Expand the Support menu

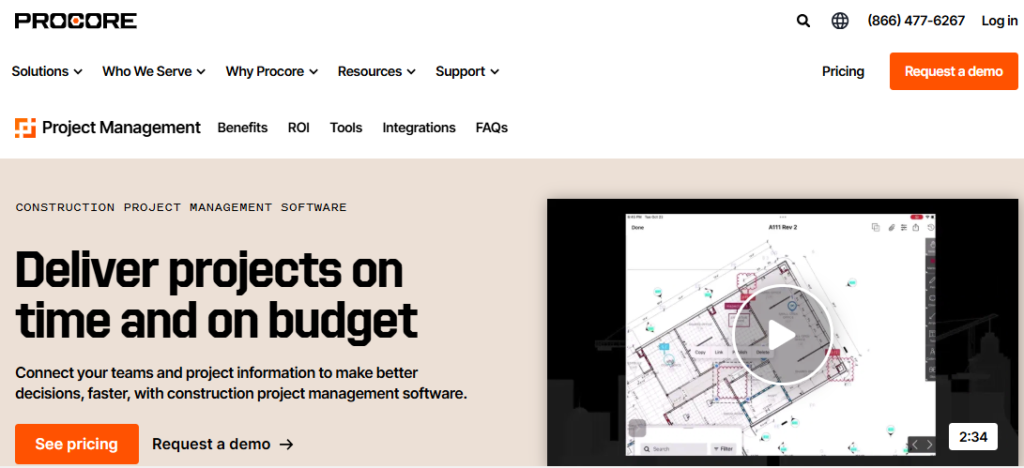click(468, 71)
